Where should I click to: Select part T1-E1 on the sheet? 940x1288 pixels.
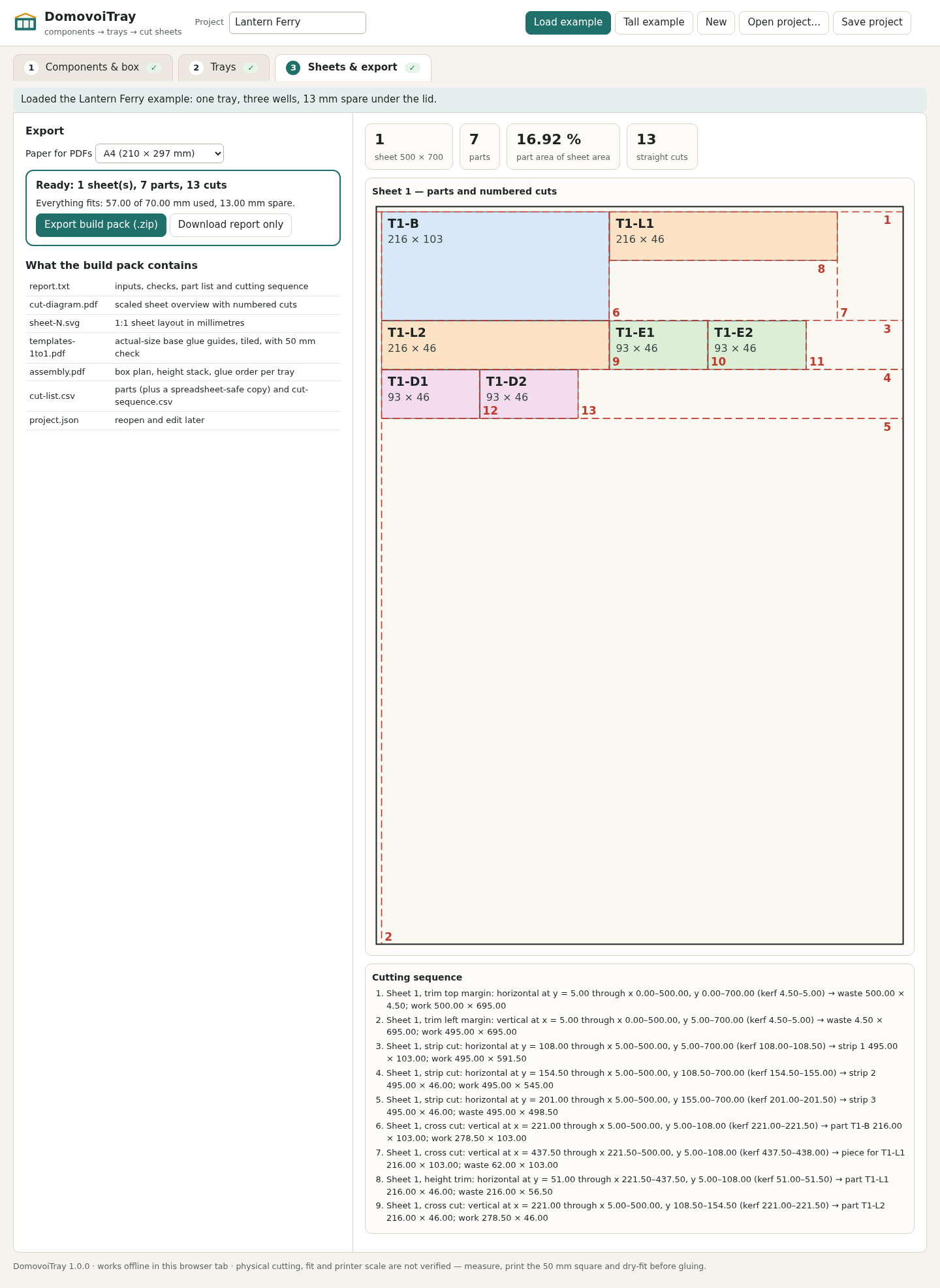tap(659, 345)
